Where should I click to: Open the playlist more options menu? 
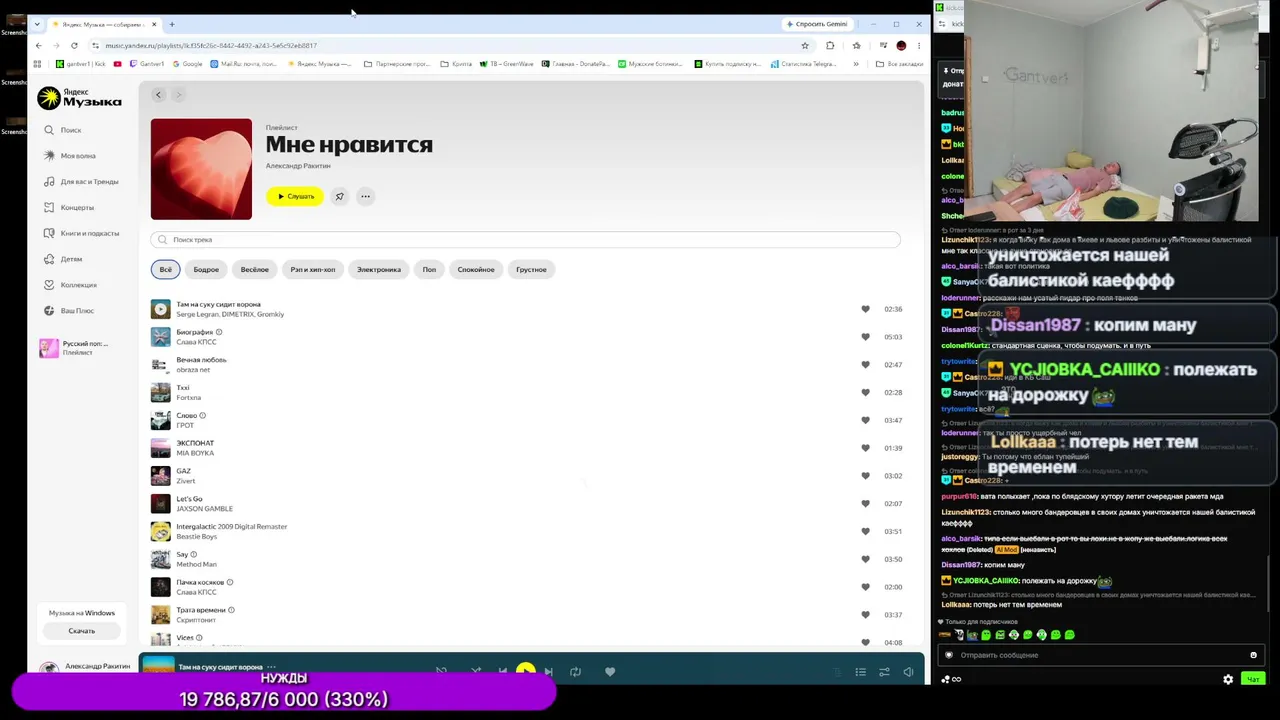(x=366, y=196)
